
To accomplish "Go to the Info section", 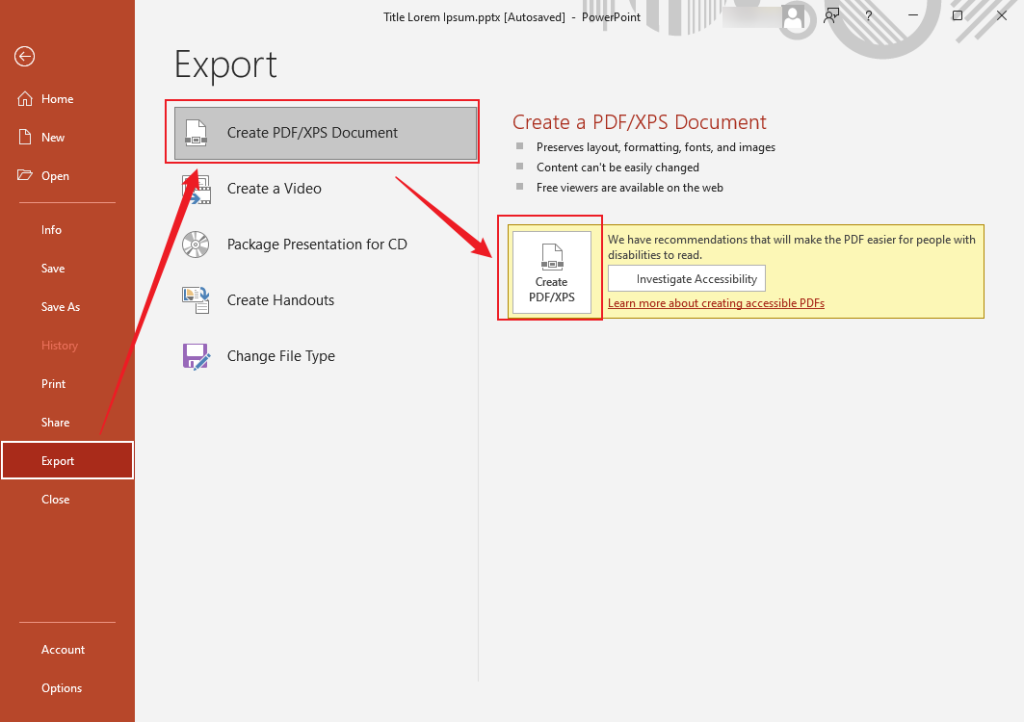I will [51, 229].
